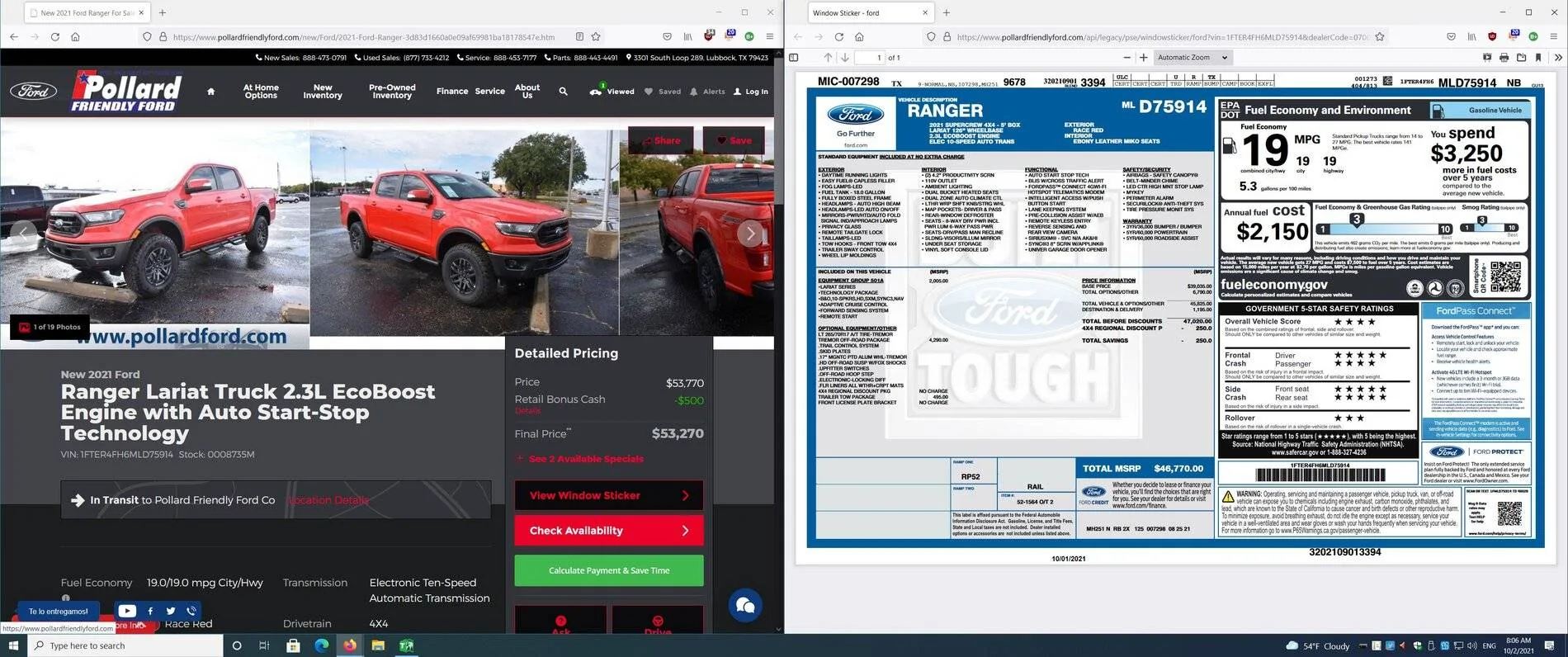1568x657 pixels.
Task: Open the Library icon in the left browser window
Action: tap(687, 36)
